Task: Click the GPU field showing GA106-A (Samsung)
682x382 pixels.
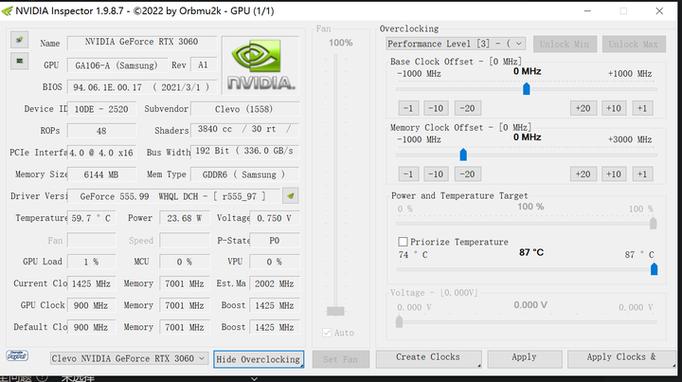Action: pyautogui.click(x=117, y=65)
